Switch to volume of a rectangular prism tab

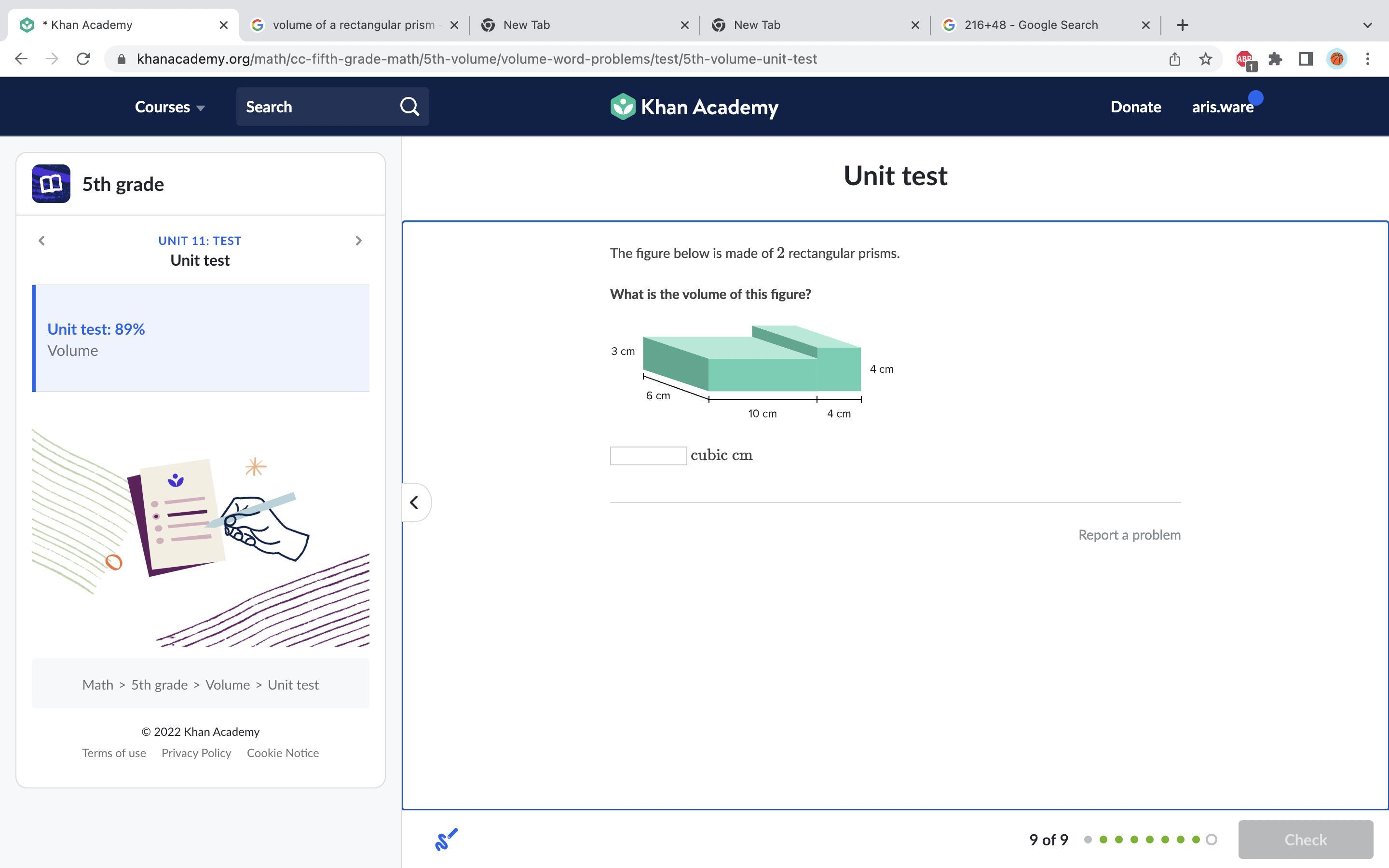(x=353, y=25)
